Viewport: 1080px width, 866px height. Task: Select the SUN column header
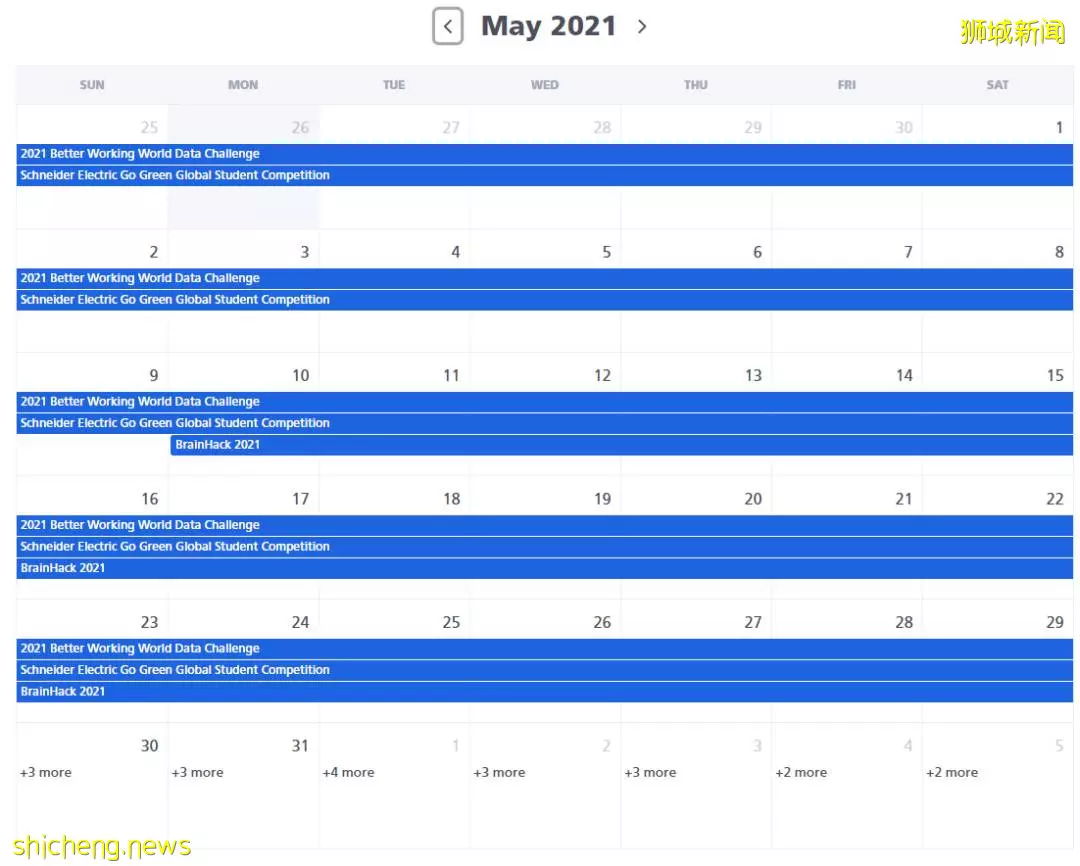92,85
